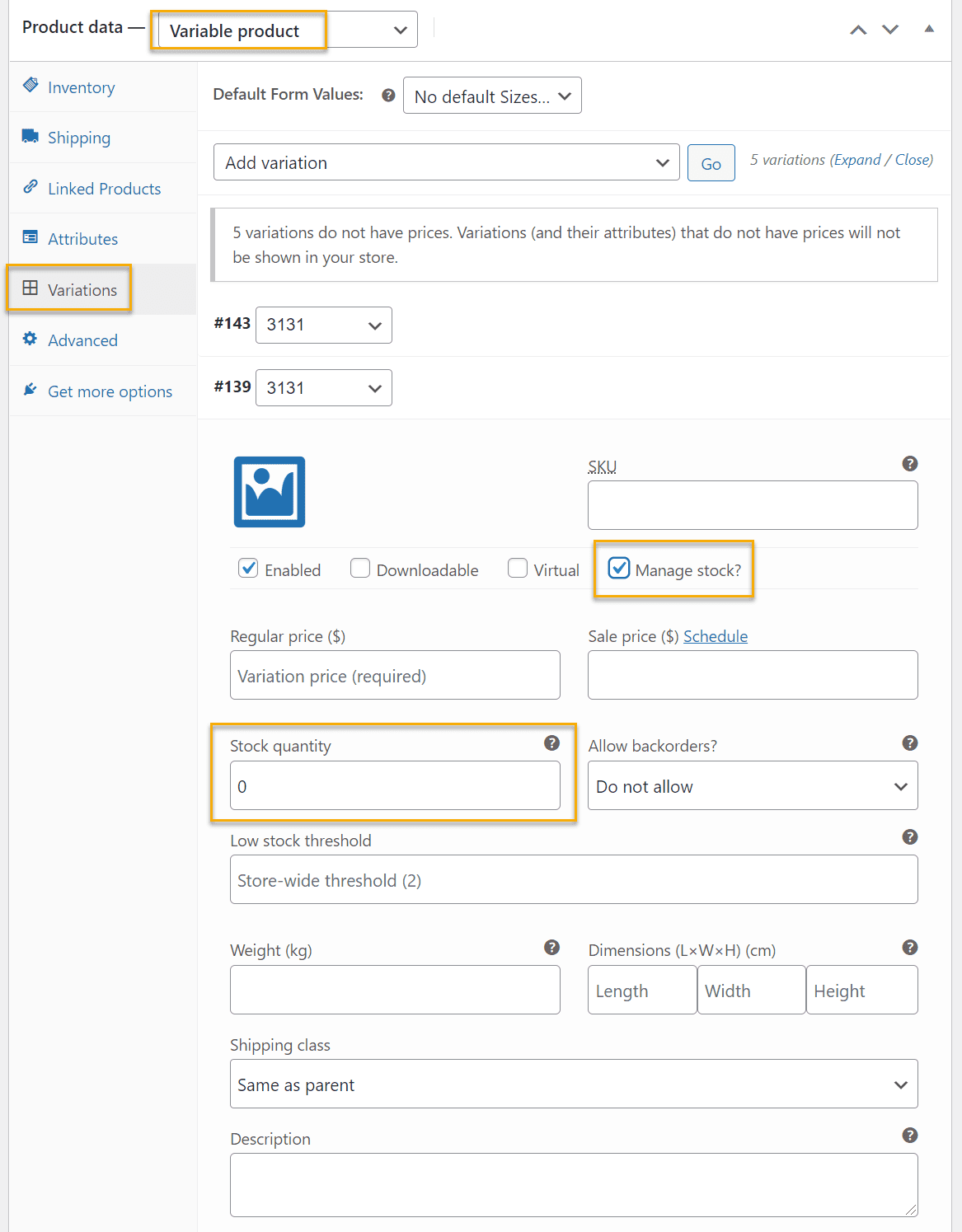Uncheck the Enabled checkbox

(248, 568)
